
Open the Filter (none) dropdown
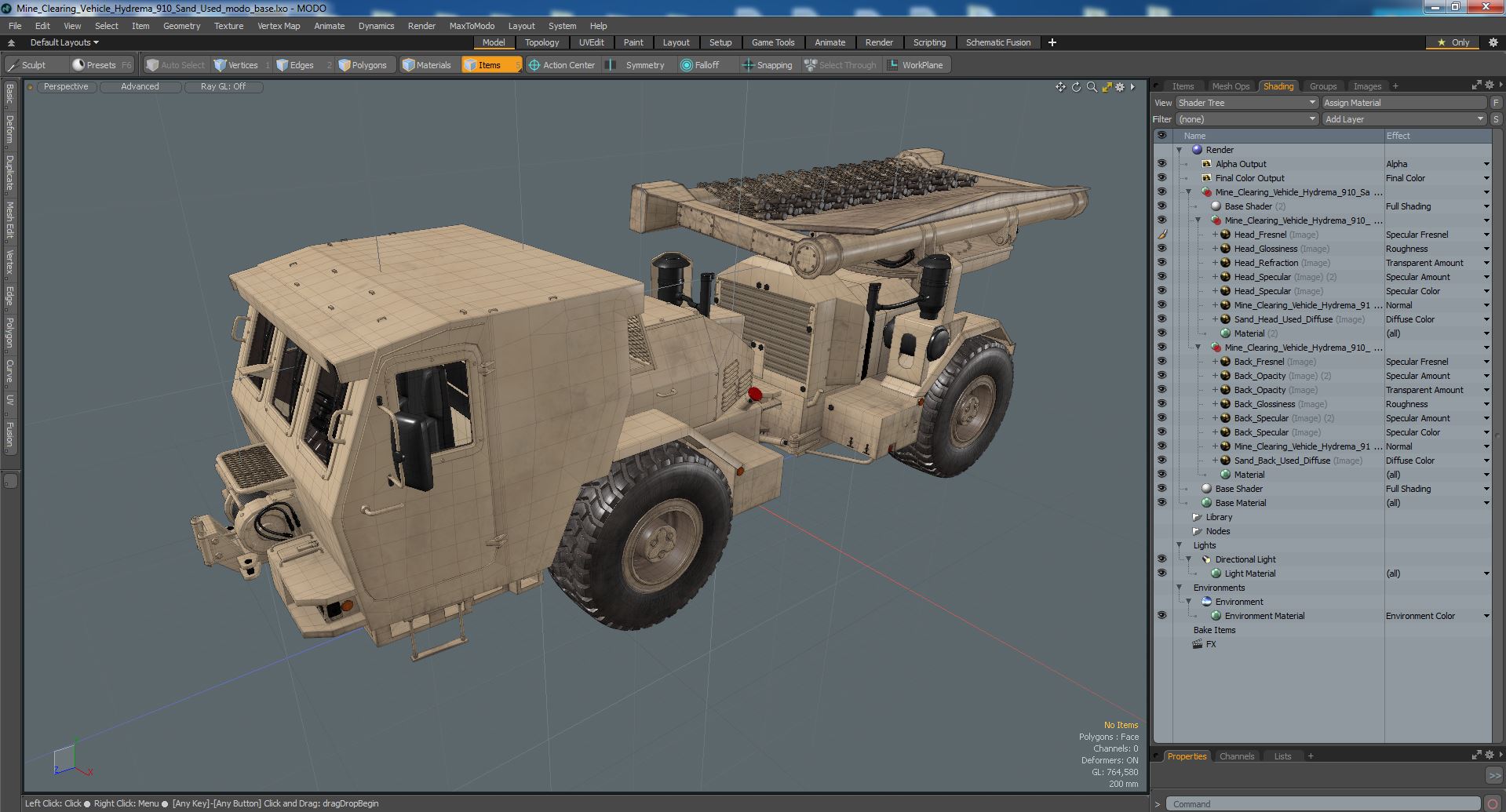[1246, 119]
